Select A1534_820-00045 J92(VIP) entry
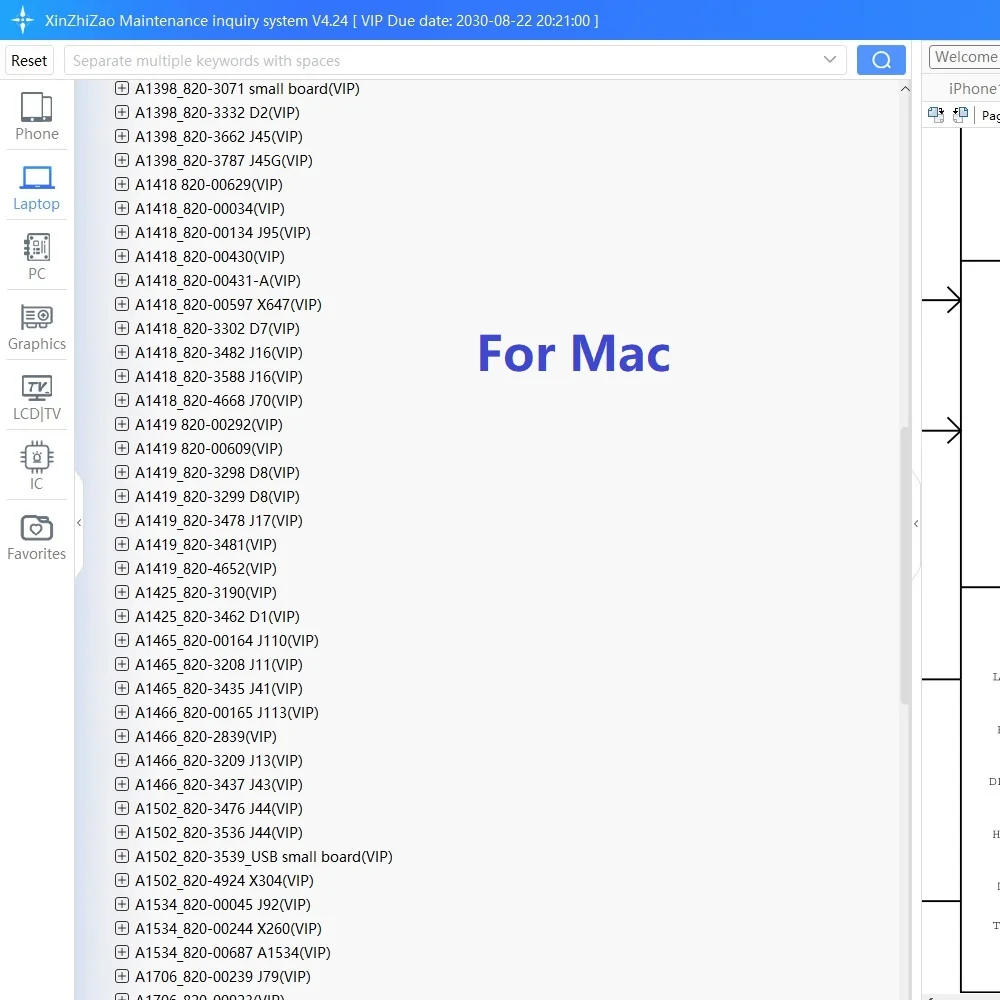The height and width of the screenshot is (1000, 1000). click(x=223, y=905)
